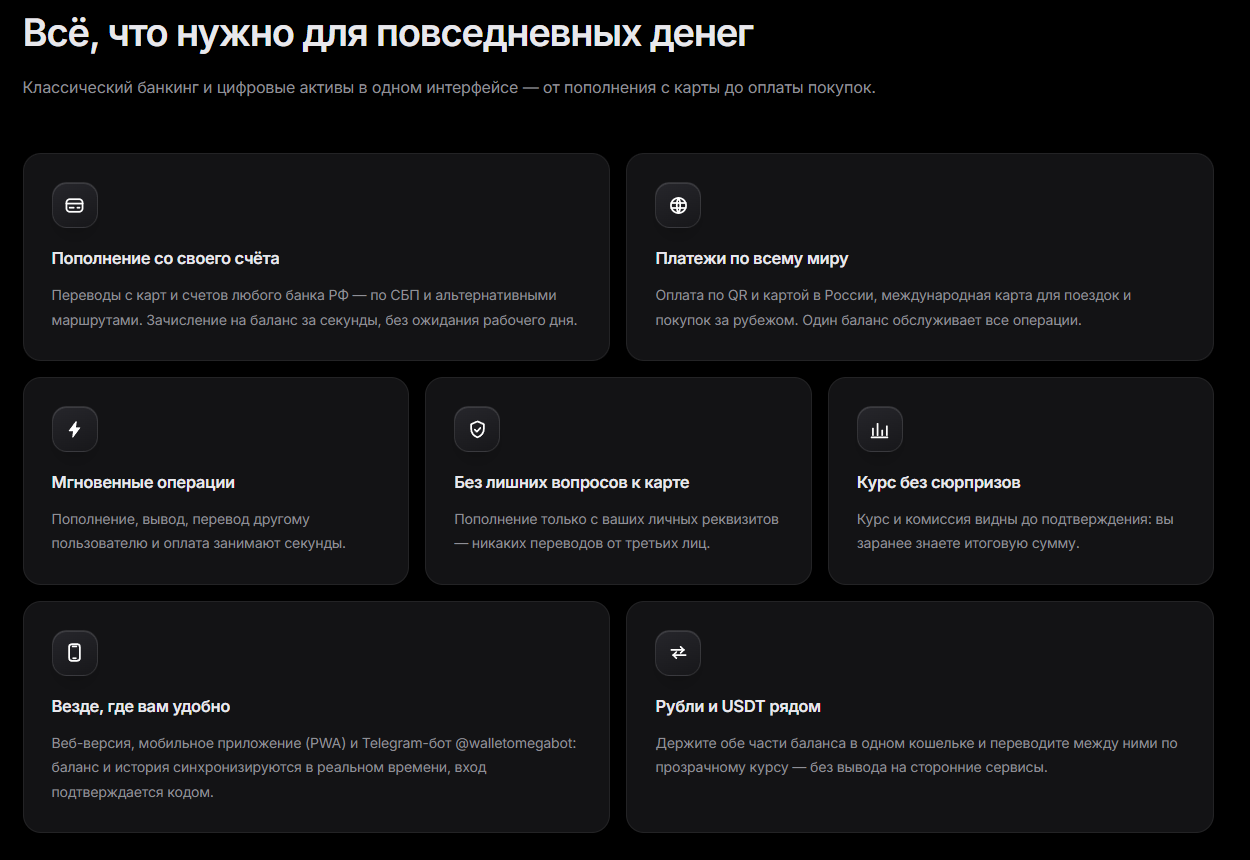Click the card icon above "Пополнение со своего счёта"

75,205
